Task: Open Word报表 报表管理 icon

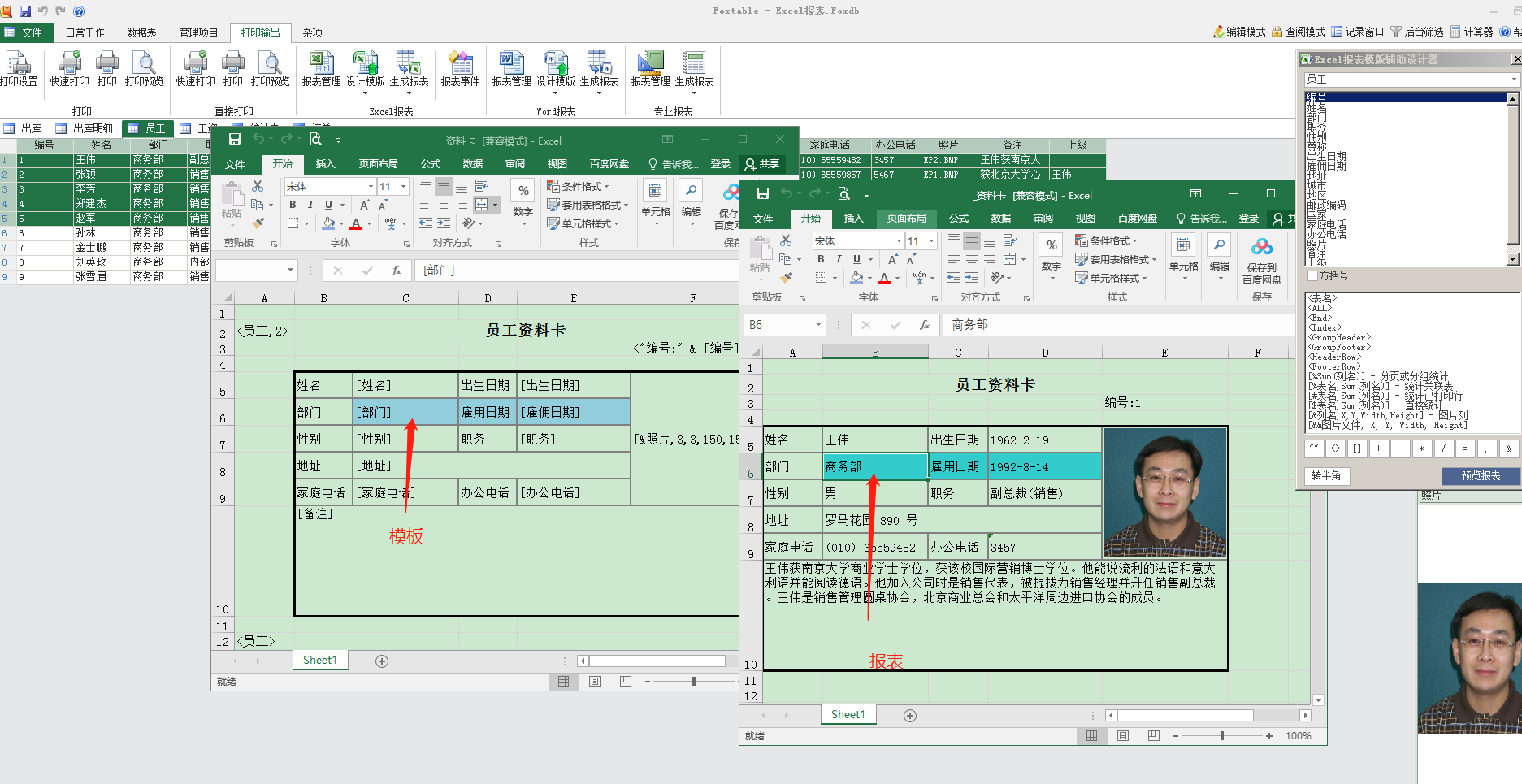Action: click(512, 68)
